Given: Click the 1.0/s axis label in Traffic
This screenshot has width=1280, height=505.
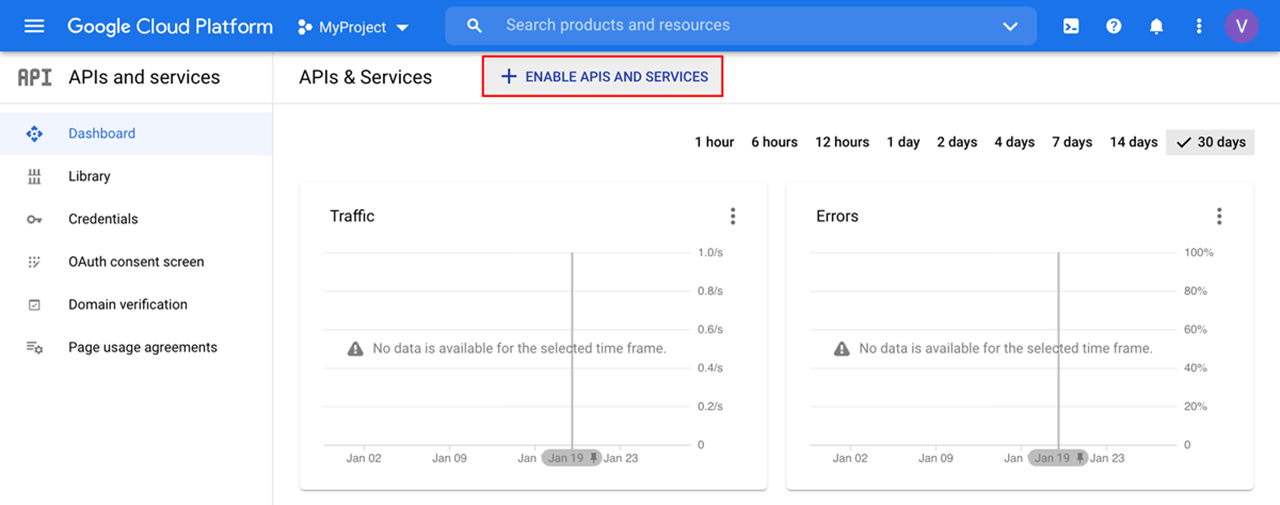Looking at the screenshot, I should tap(710, 253).
